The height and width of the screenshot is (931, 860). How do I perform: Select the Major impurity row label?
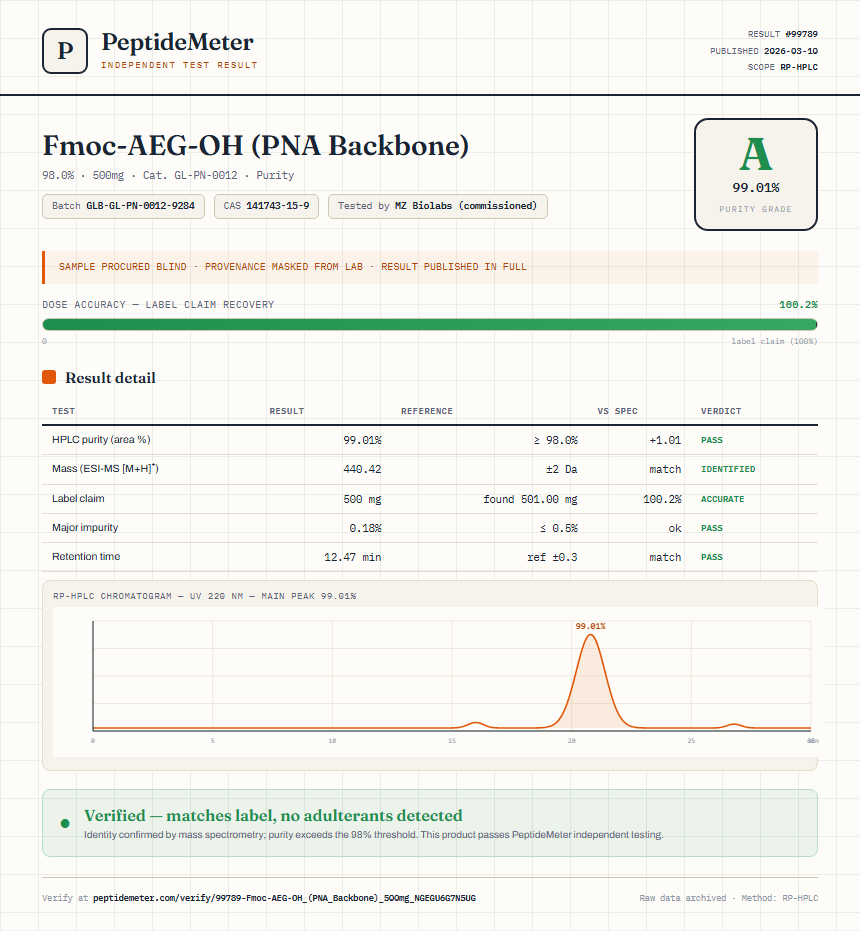(85, 527)
